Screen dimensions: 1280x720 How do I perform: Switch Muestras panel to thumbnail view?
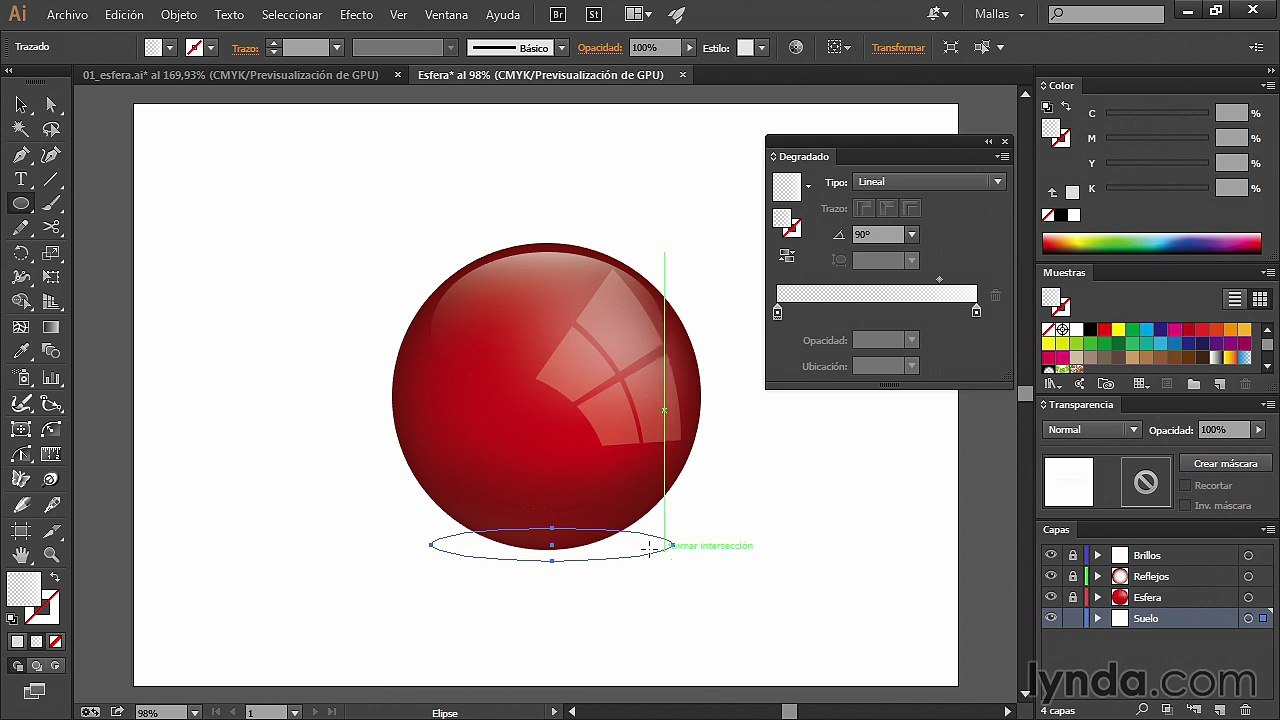[1259, 299]
